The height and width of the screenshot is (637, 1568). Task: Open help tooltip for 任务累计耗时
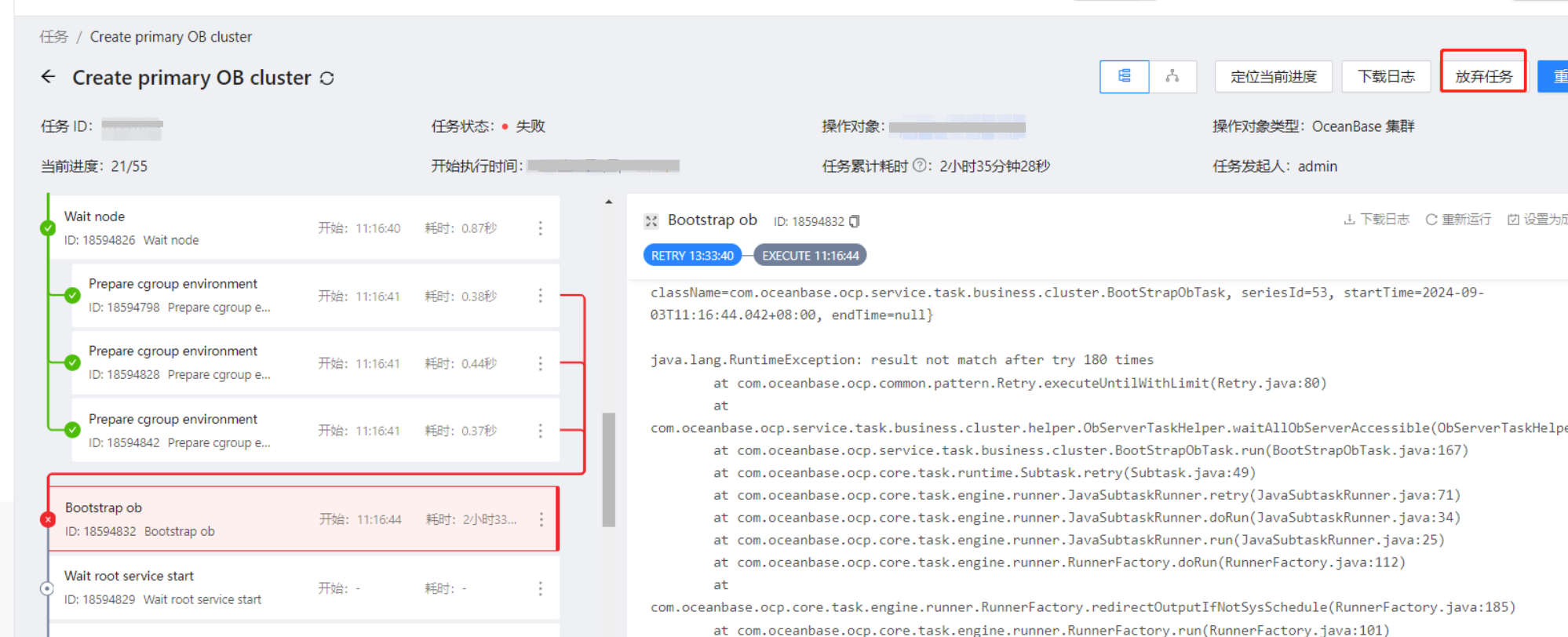coord(920,166)
